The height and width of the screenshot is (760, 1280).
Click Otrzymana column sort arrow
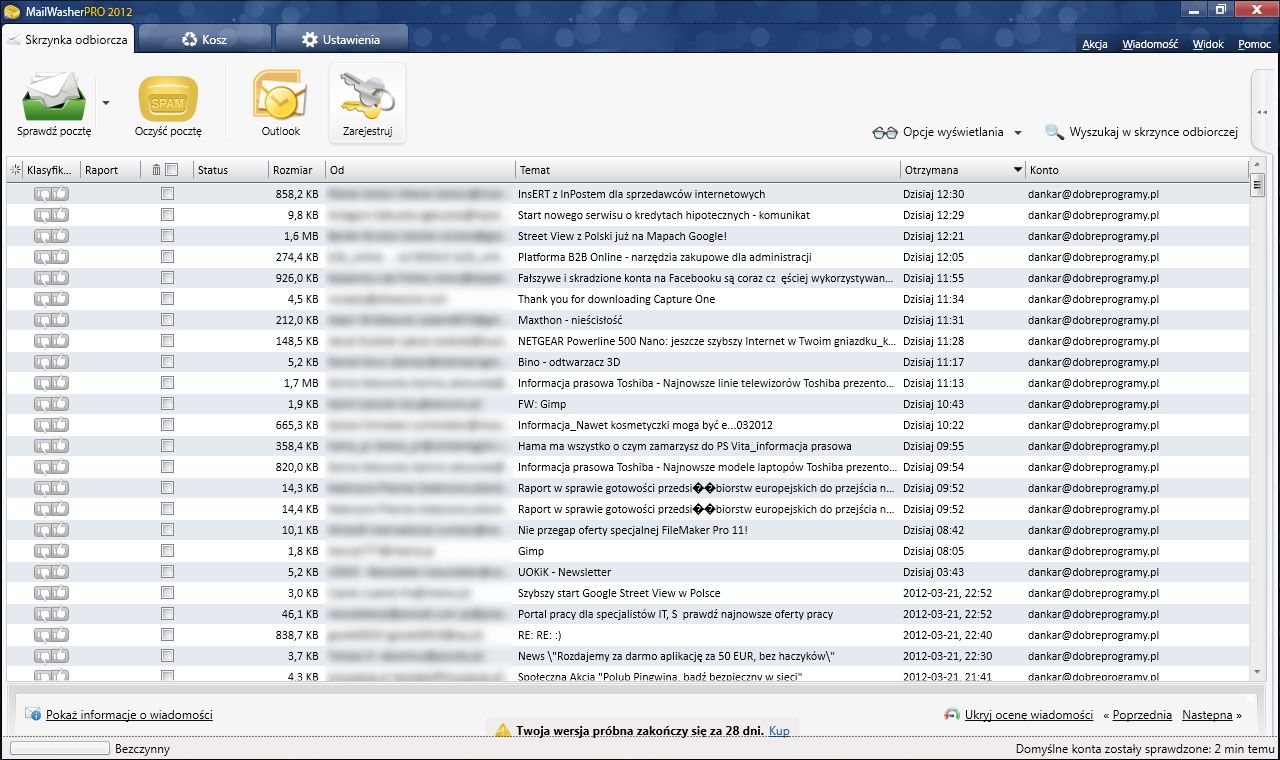(x=1018, y=170)
